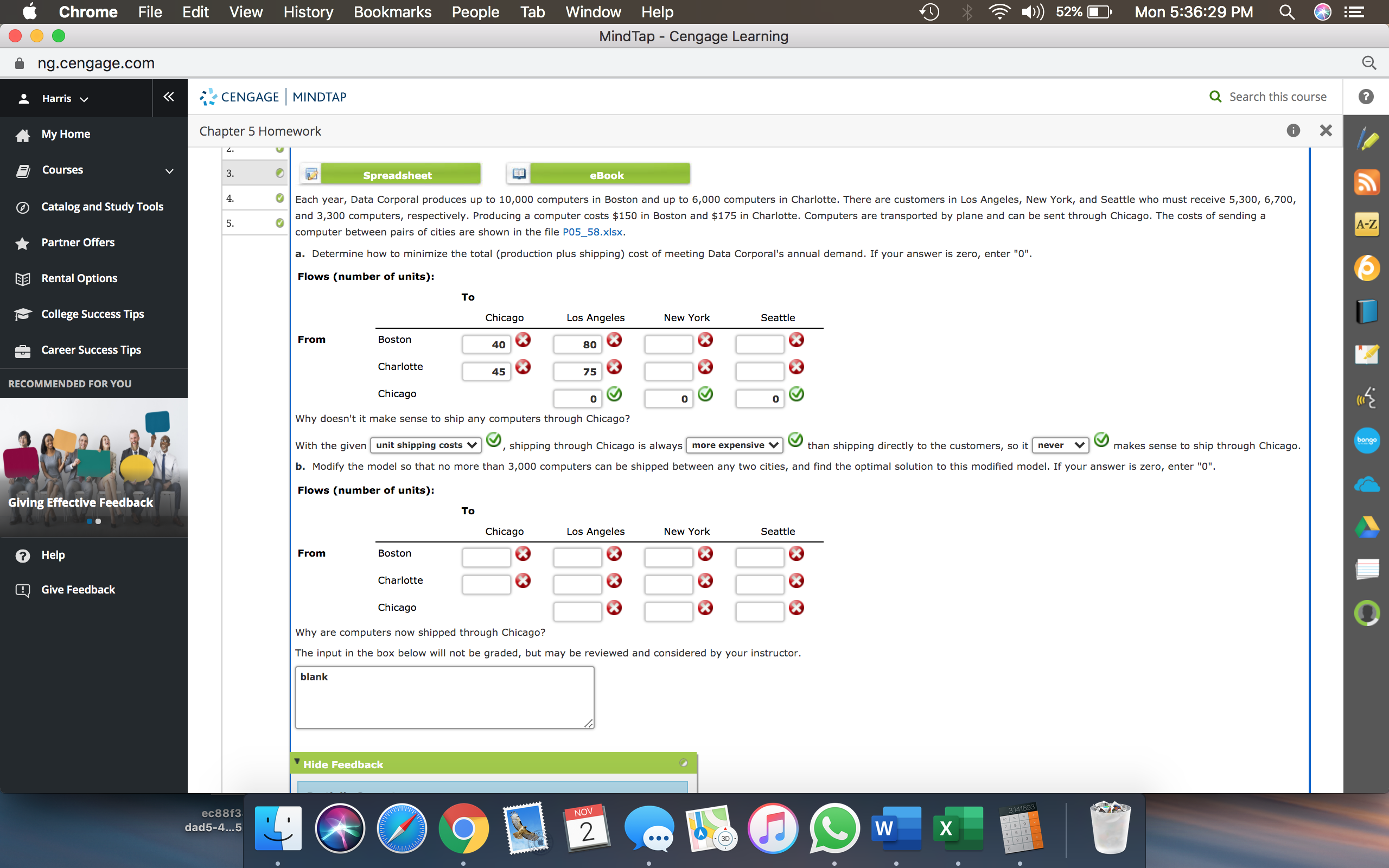Open the A-Z glossary icon
This screenshot has width=1389, height=868.
point(1367,225)
